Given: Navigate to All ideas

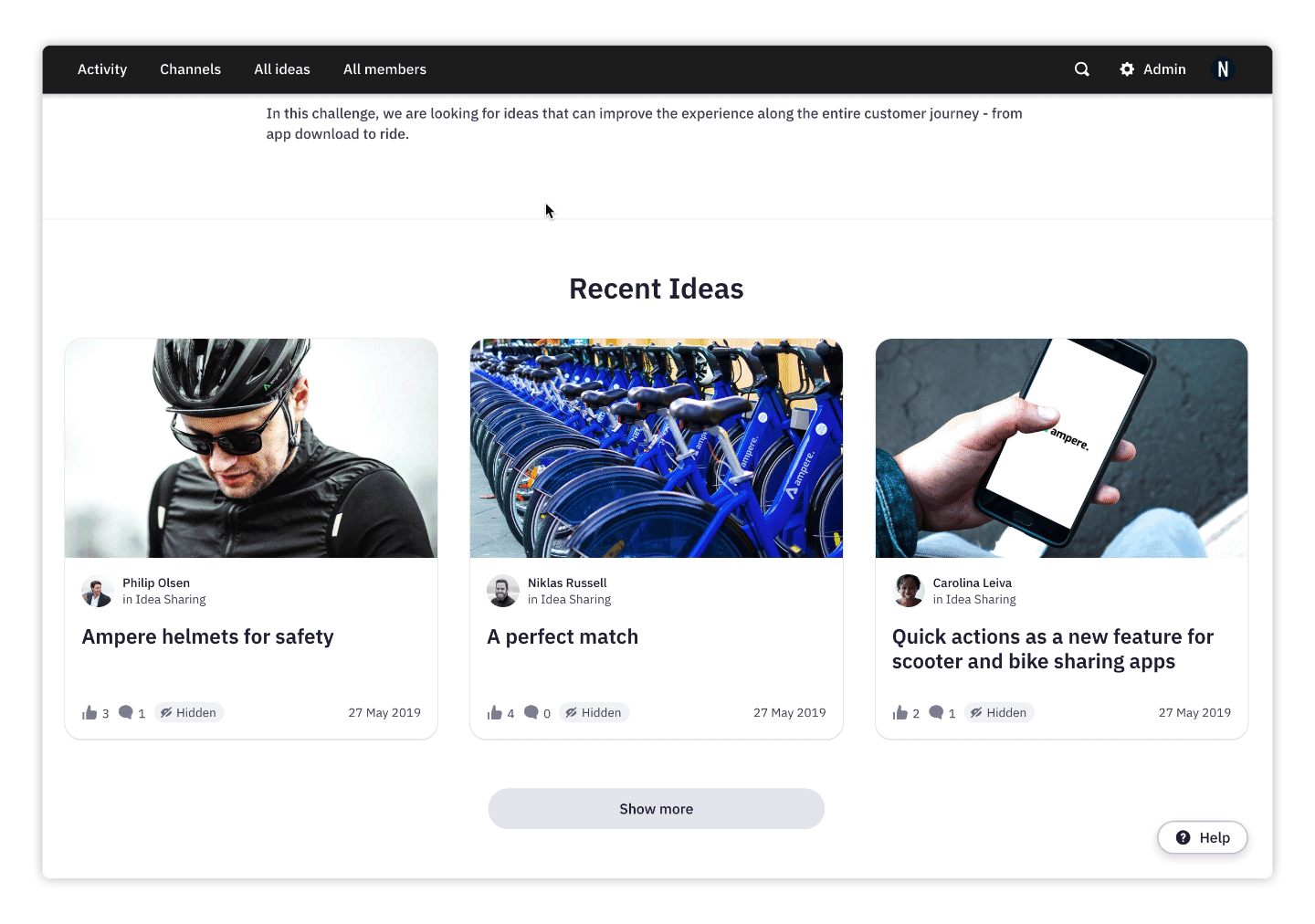Looking at the screenshot, I should click(282, 69).
